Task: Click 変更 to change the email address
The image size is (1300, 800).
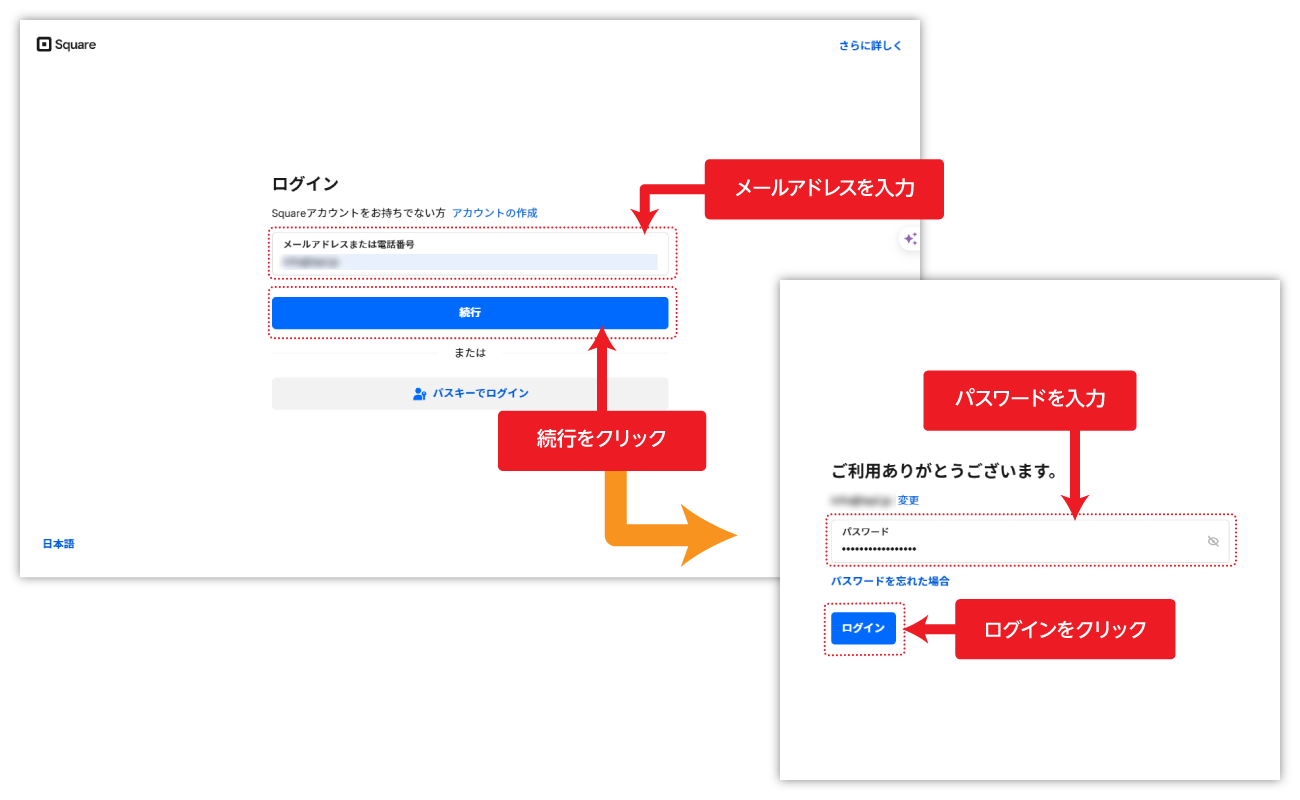Action: pos(908,499)
